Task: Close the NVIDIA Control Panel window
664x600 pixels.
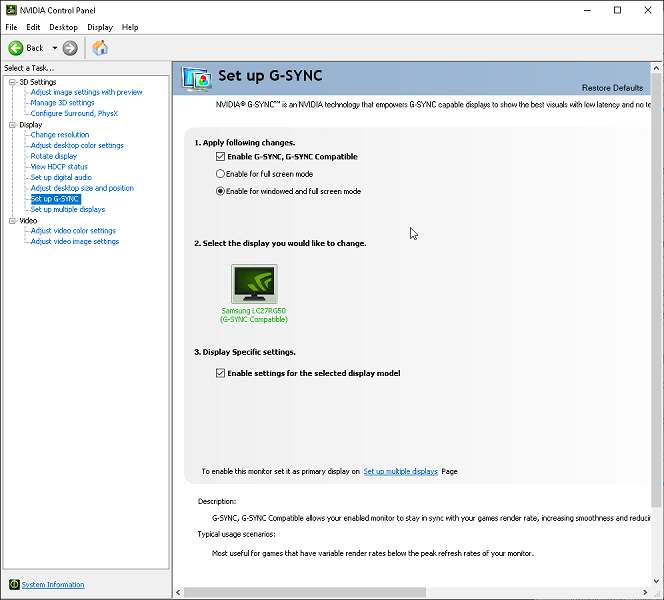Action: click(x=648, y=10)
